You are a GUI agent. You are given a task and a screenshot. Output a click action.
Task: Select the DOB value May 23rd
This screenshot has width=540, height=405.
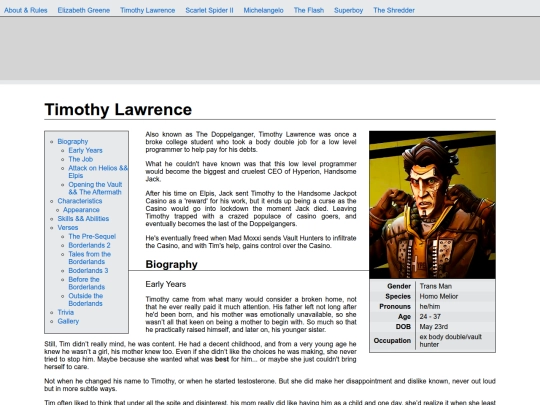point(434,326)
